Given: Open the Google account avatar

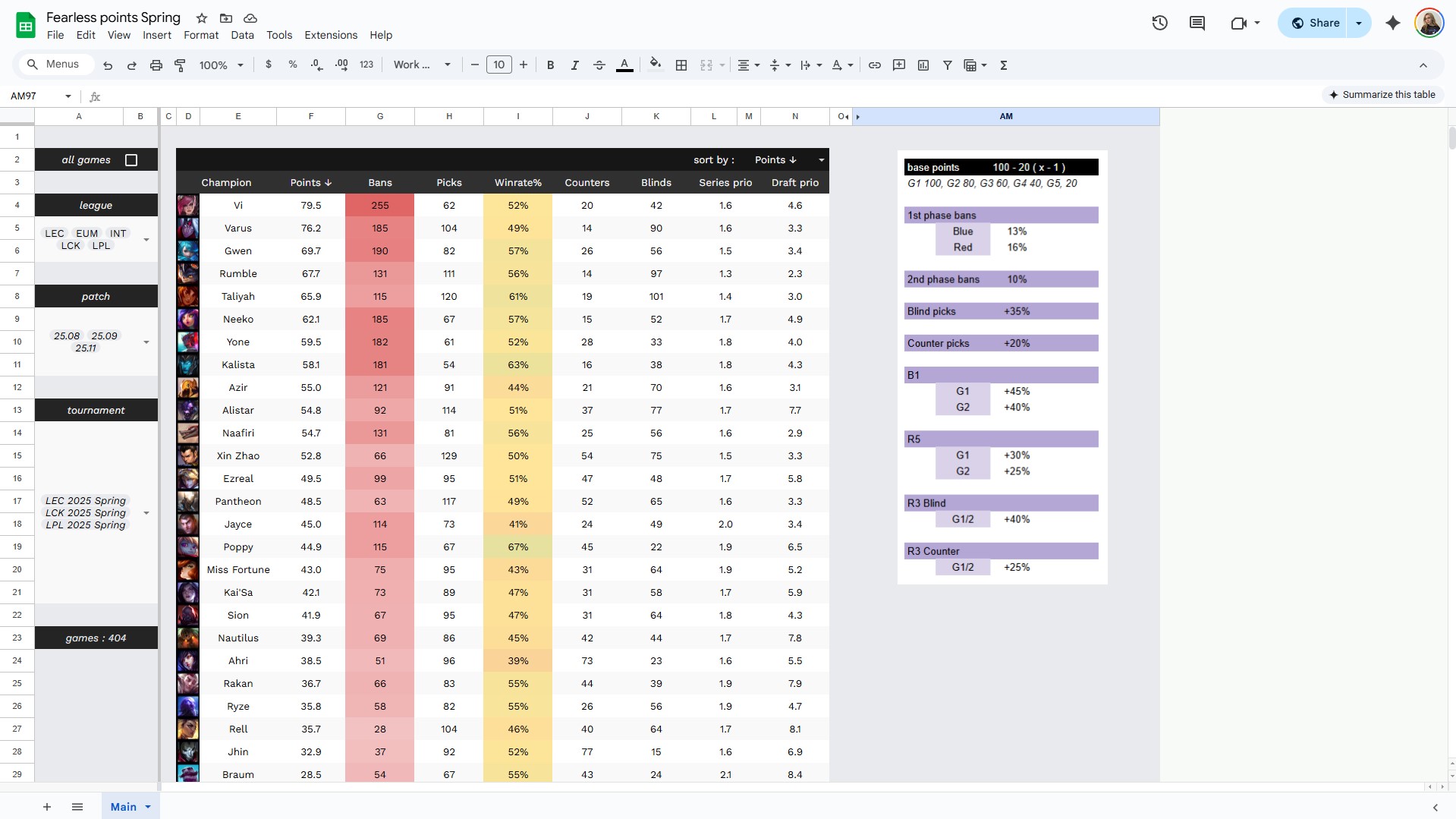Looking at the screenshot, I should [x=1429, y=23].
